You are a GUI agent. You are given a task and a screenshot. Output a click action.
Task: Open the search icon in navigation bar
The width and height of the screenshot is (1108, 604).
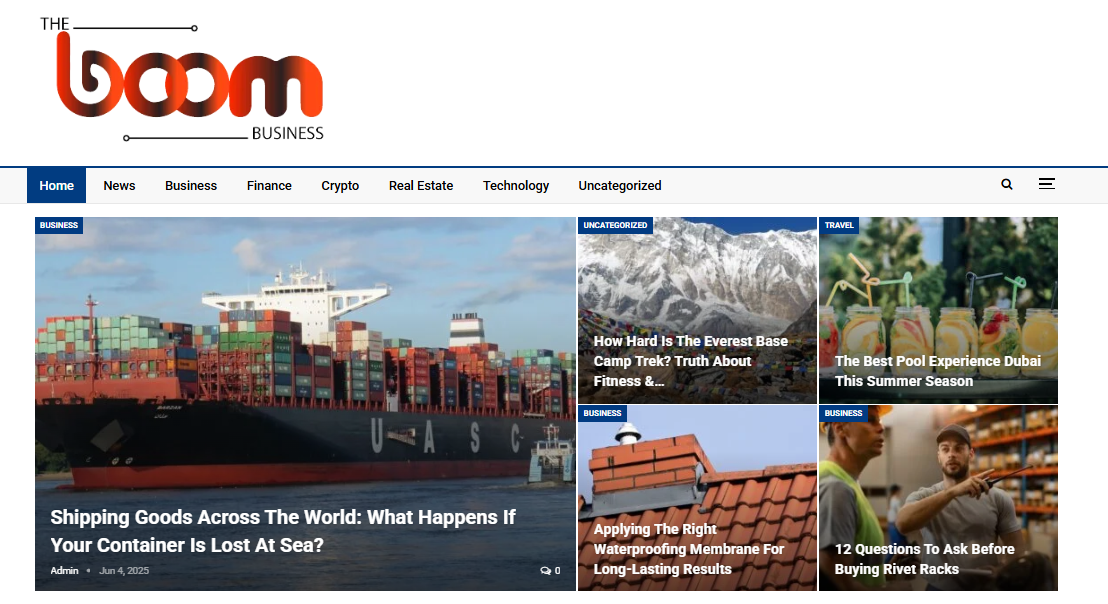click(x=1007, y=184)
